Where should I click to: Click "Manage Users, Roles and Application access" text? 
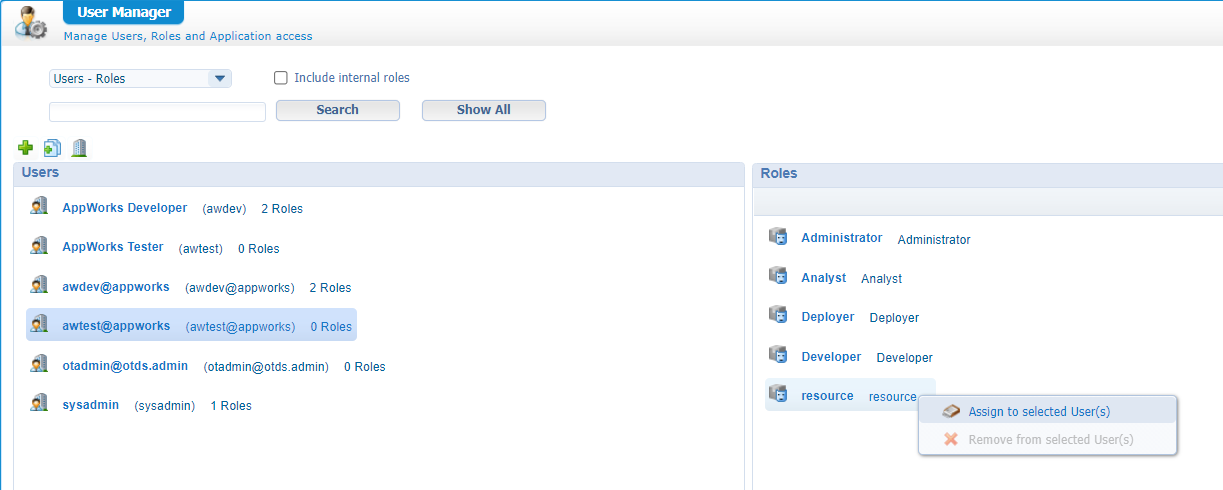[188, 36]
